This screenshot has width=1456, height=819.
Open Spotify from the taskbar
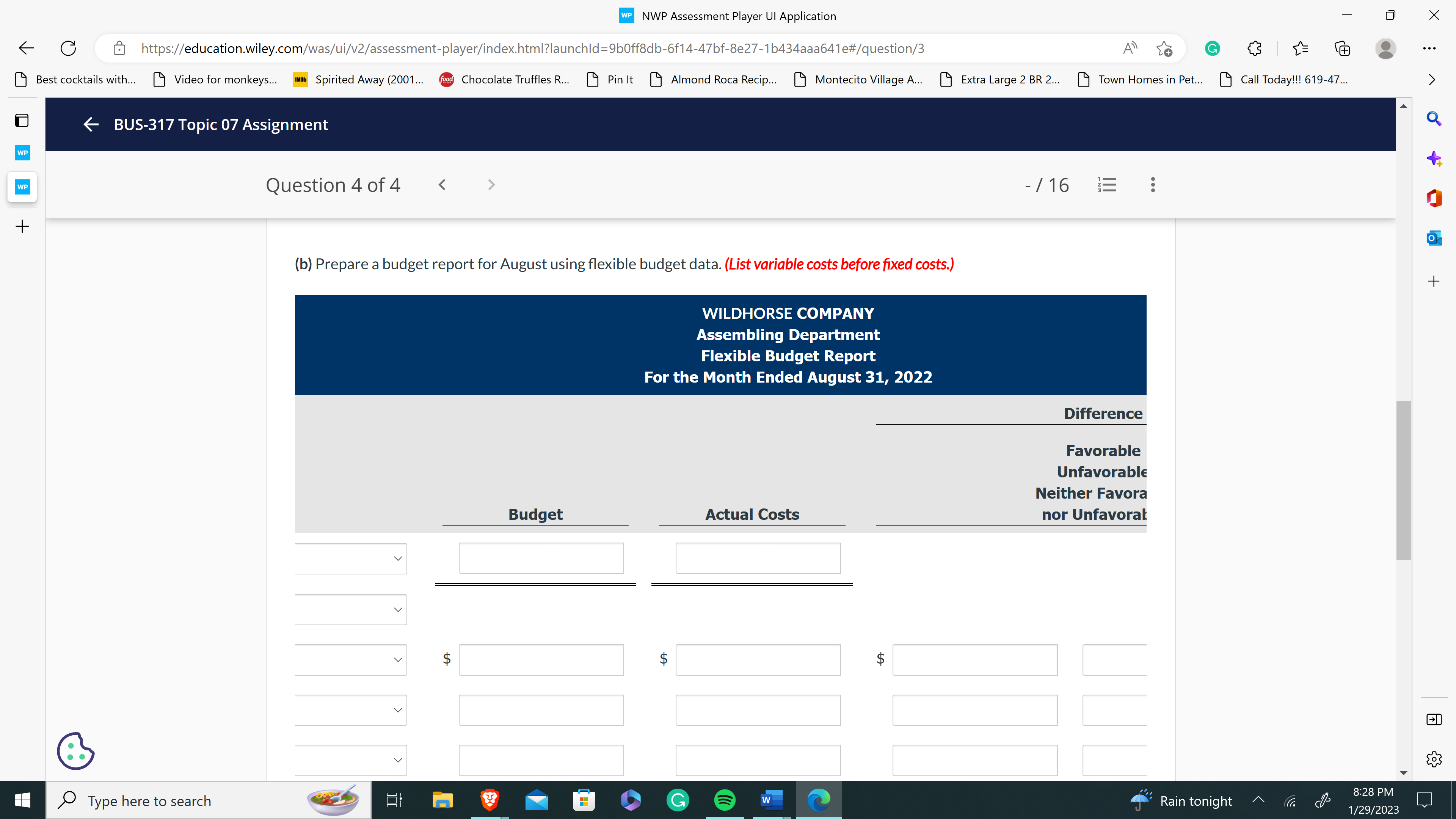tap(725, 800)
